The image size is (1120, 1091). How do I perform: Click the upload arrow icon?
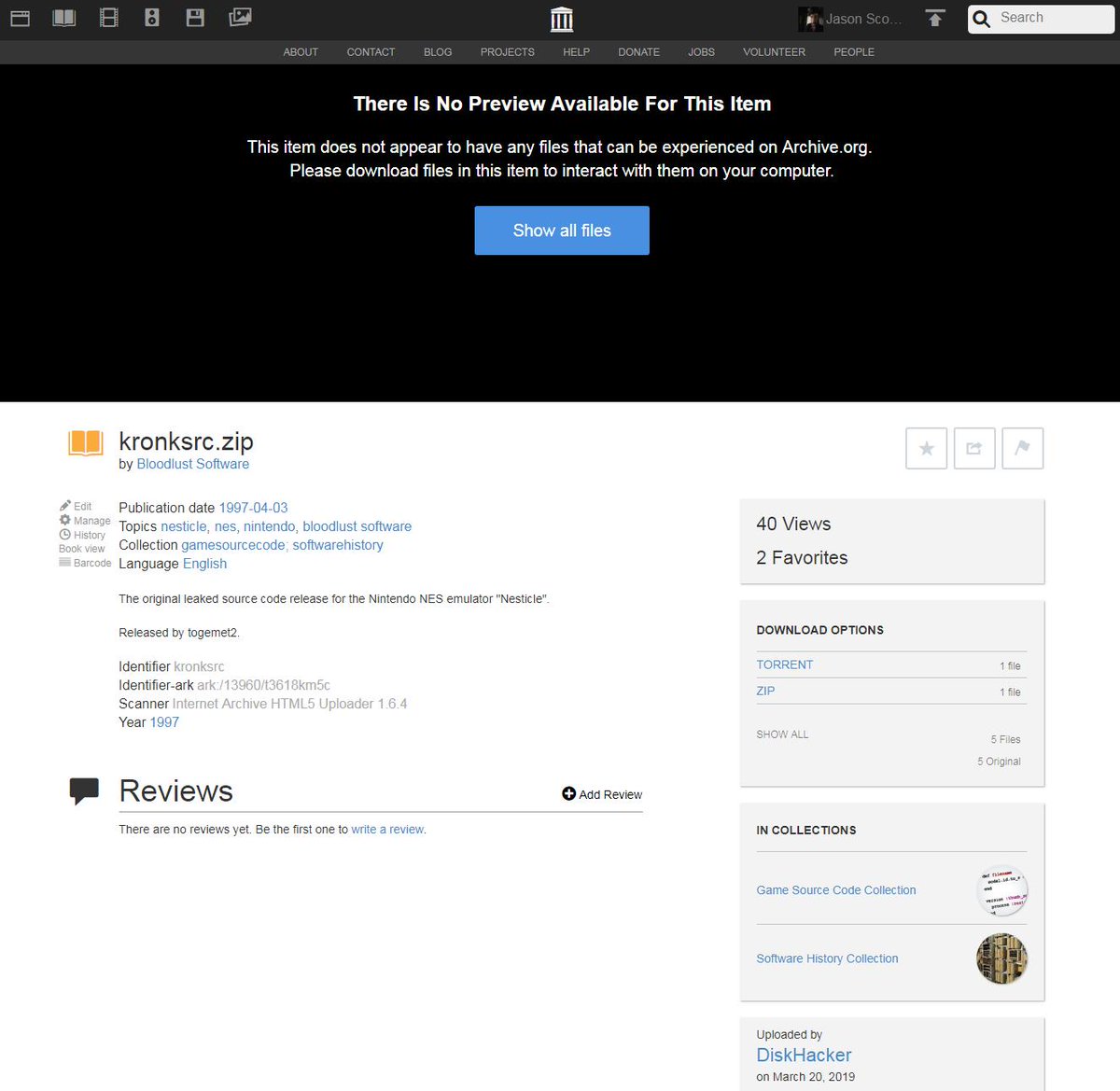click(935, 18)
